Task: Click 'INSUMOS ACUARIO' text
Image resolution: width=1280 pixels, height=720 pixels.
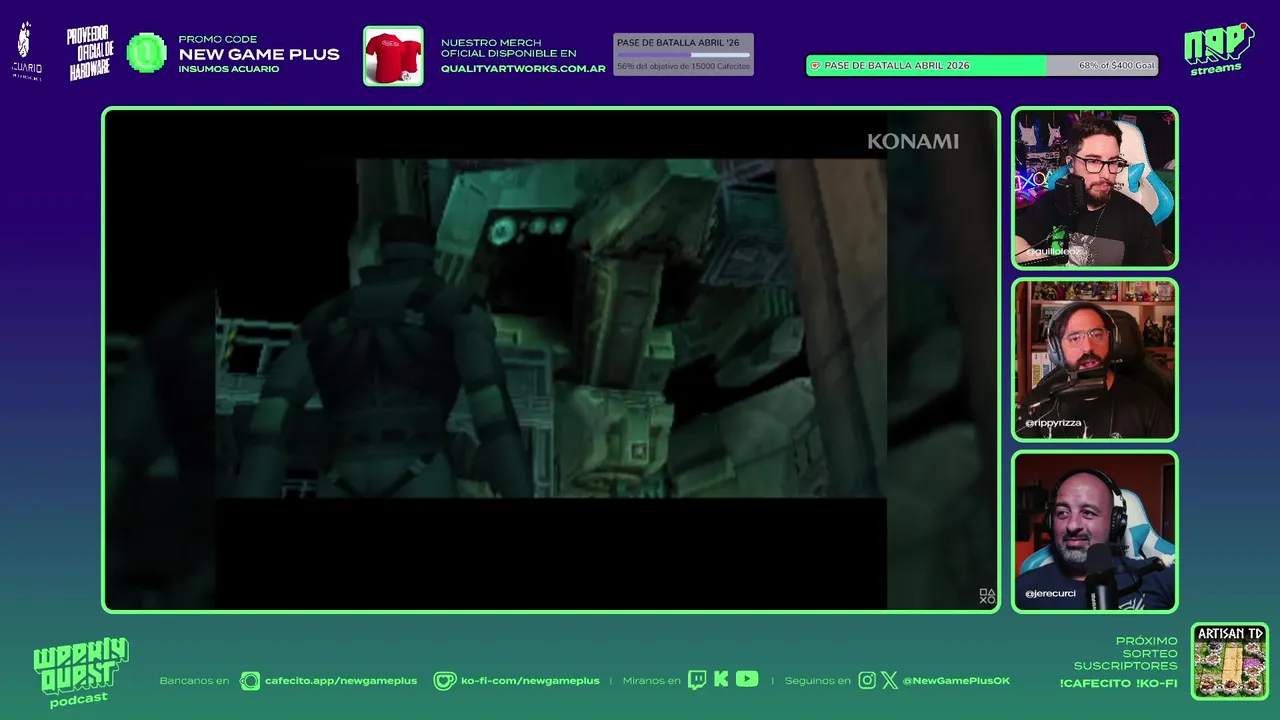Action: click(229, 69)
